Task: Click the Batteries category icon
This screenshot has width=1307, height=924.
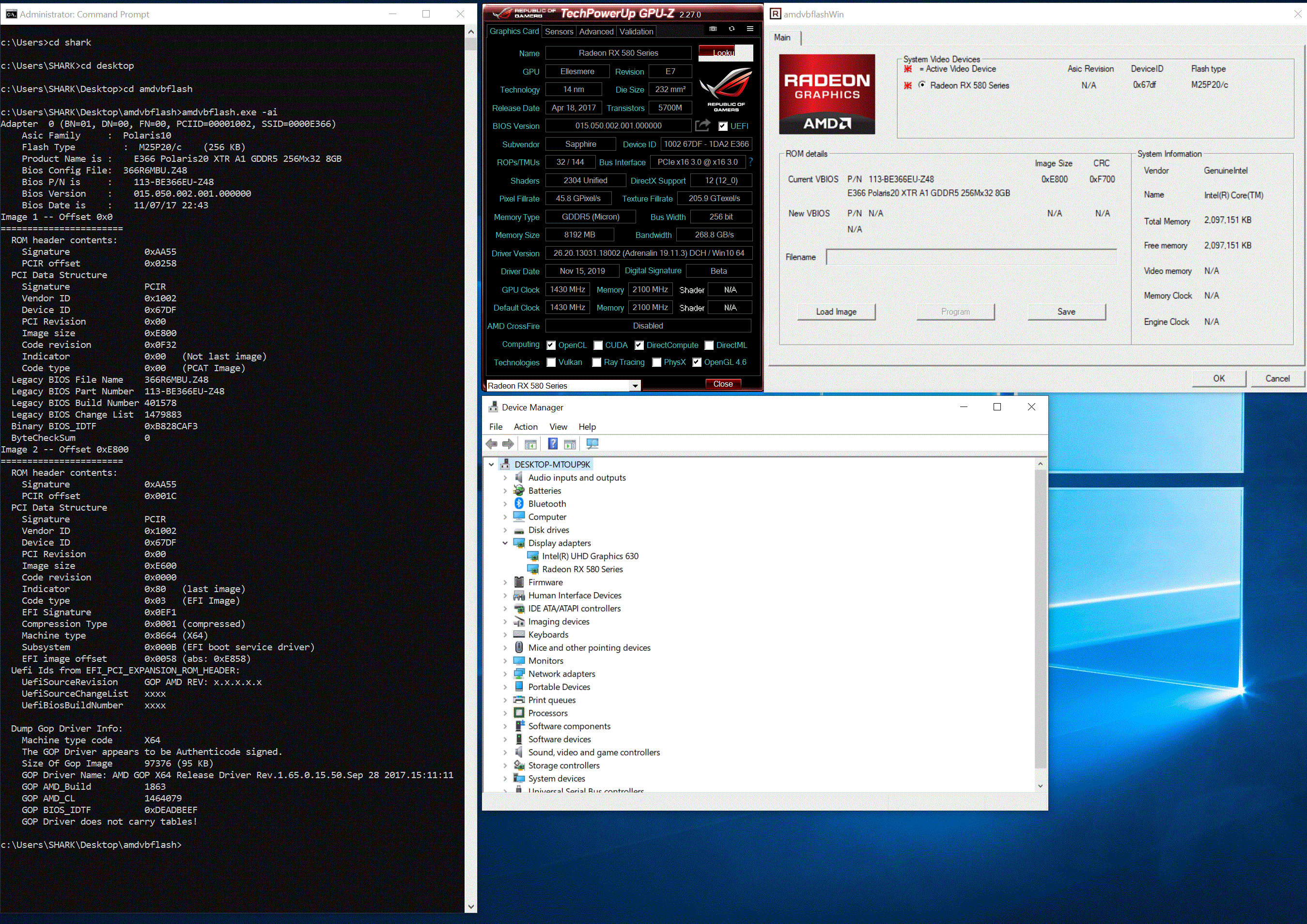Action: tap(519, 491)
